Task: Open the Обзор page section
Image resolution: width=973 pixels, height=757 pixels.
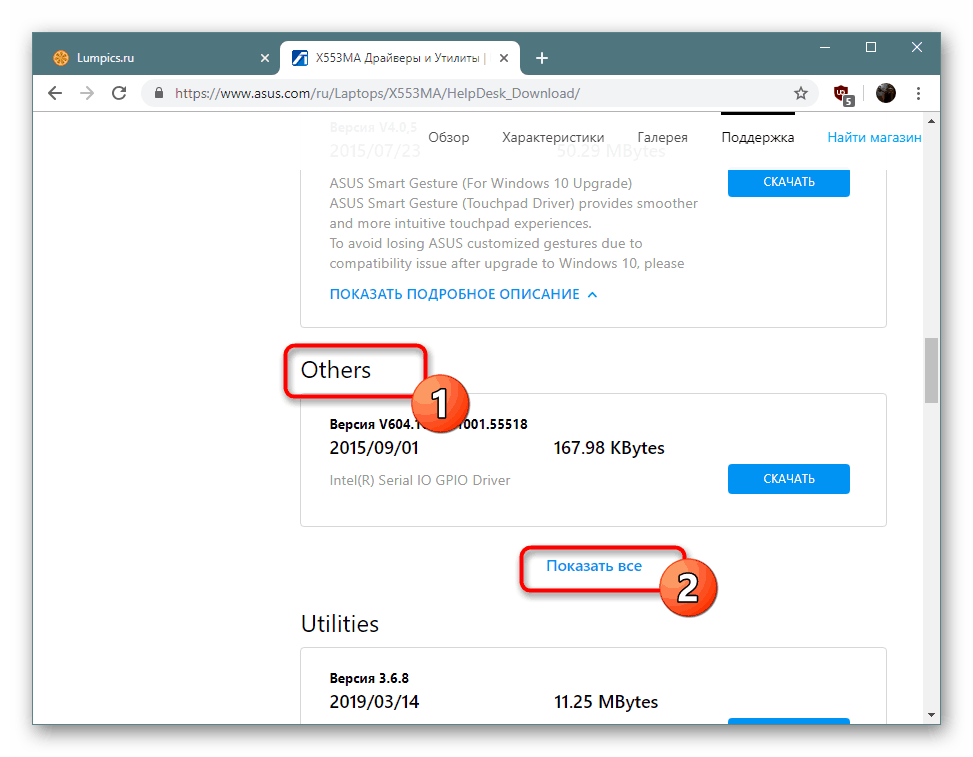Action: click(449, 137)
